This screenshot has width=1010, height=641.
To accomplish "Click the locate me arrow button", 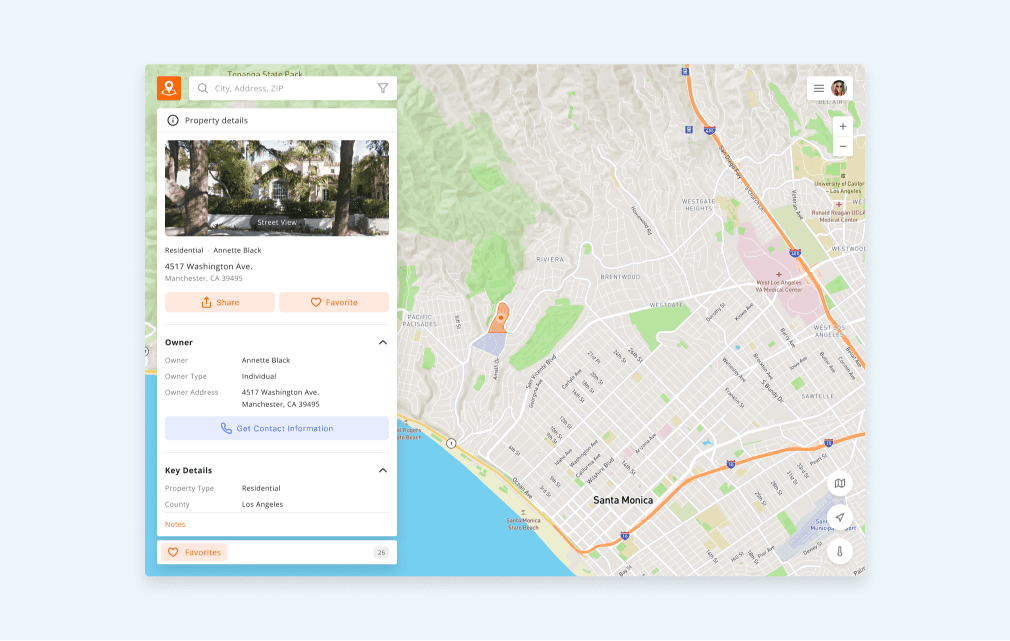I will 840,517.
